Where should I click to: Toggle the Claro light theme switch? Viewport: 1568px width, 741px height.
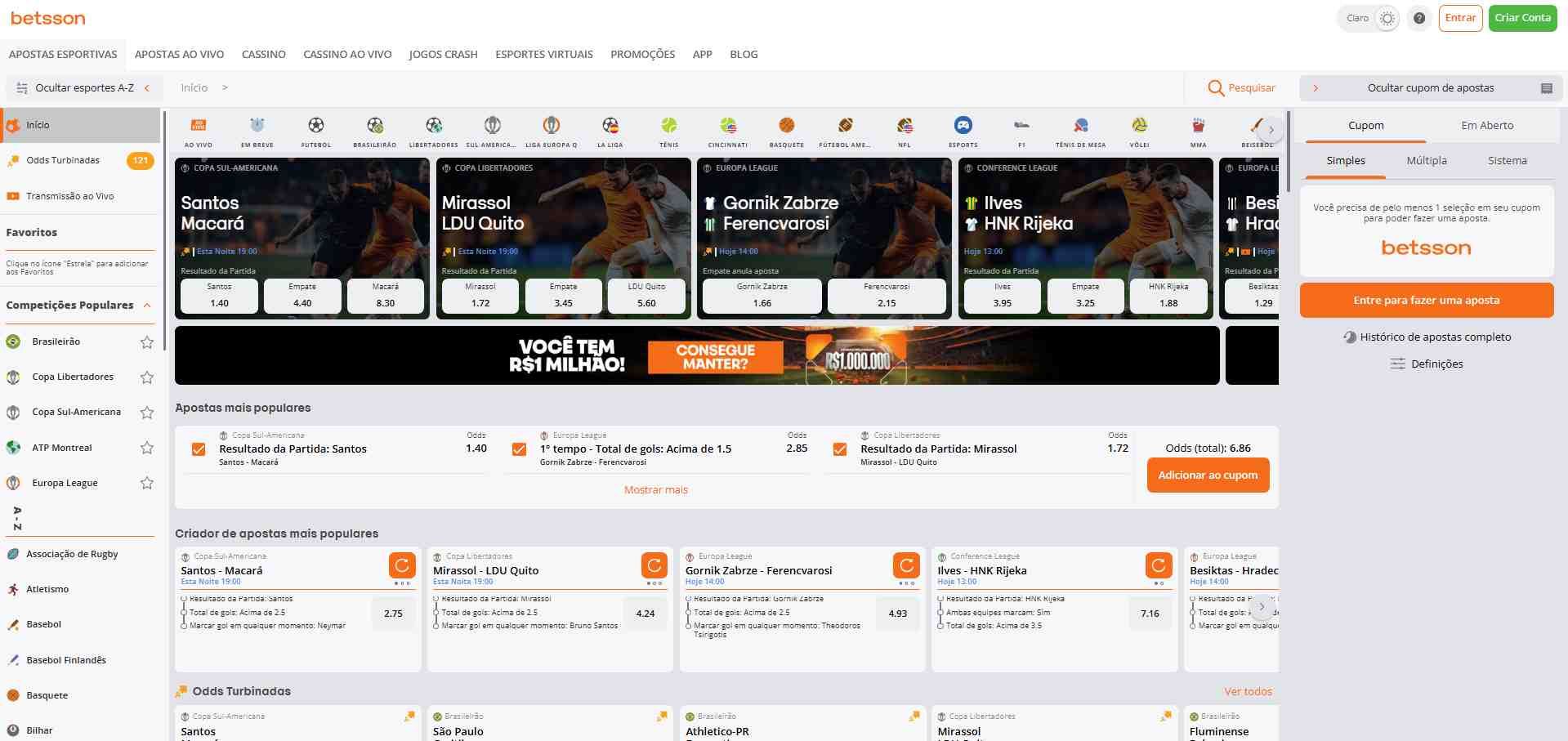pos(1387,18)
